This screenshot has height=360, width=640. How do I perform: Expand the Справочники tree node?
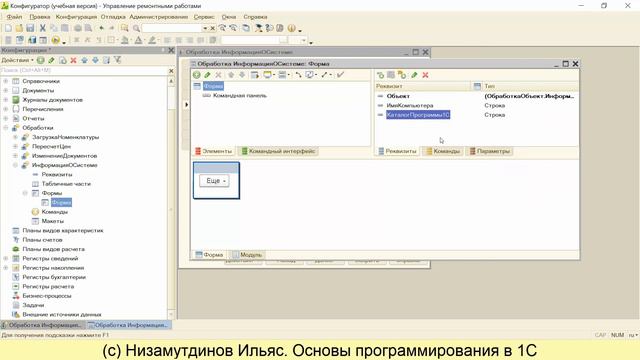tap(6, 81)
